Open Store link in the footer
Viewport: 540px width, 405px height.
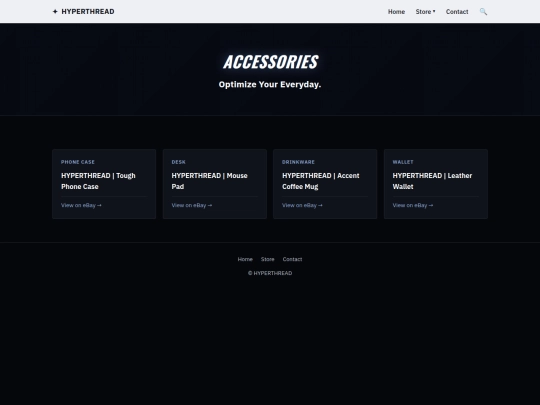[x=268, y=259]
